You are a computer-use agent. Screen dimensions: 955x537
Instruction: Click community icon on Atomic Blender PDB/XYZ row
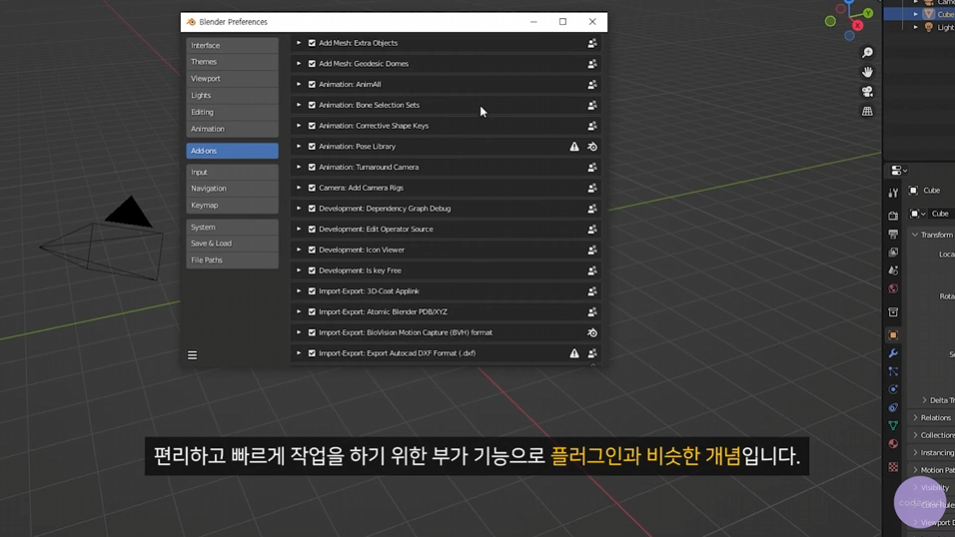592,312
